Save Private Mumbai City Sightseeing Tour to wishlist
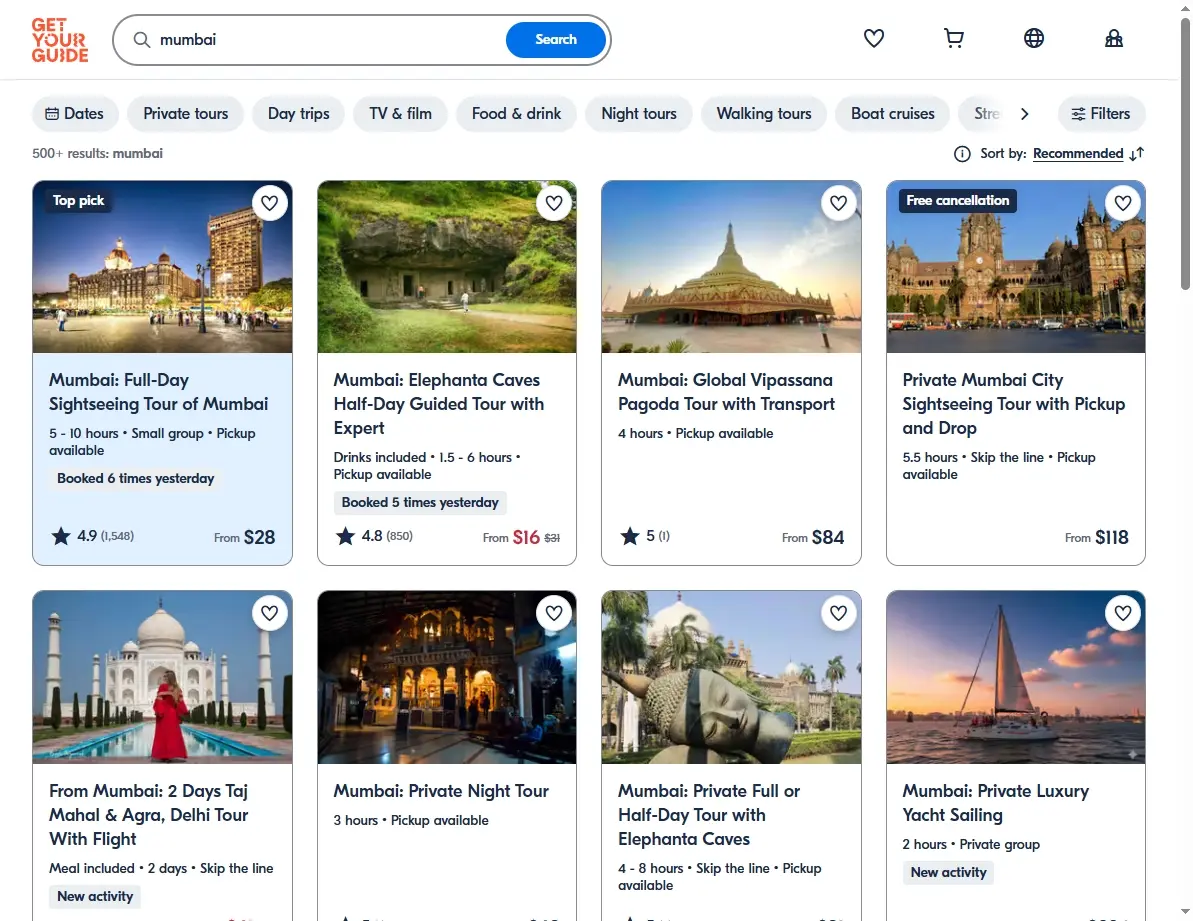The height and width of the screenshot is (921, 1193). tap(1123, 203)
